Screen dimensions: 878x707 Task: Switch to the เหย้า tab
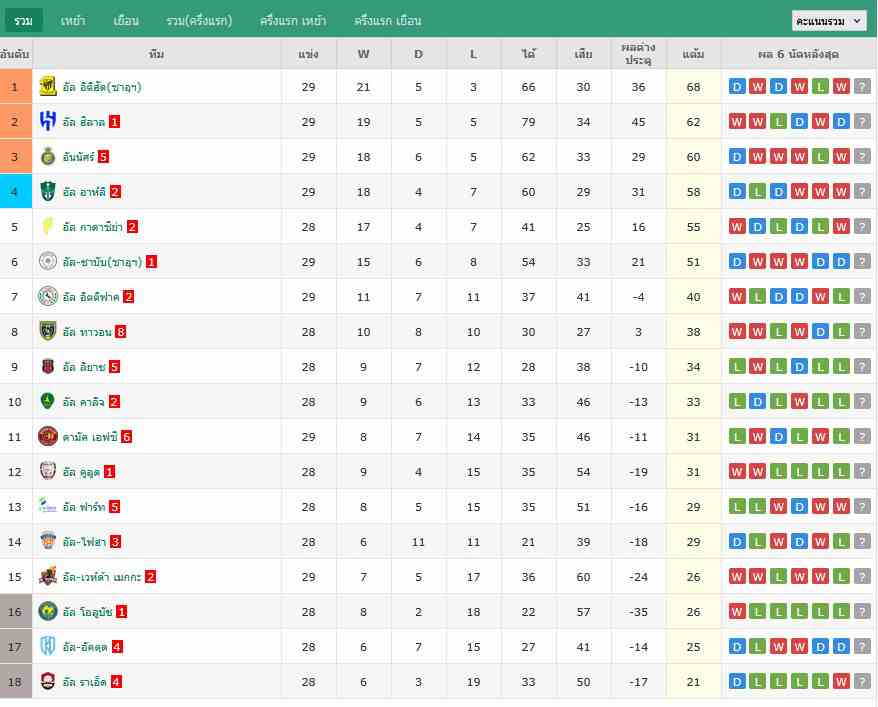[x=73, y=21]
